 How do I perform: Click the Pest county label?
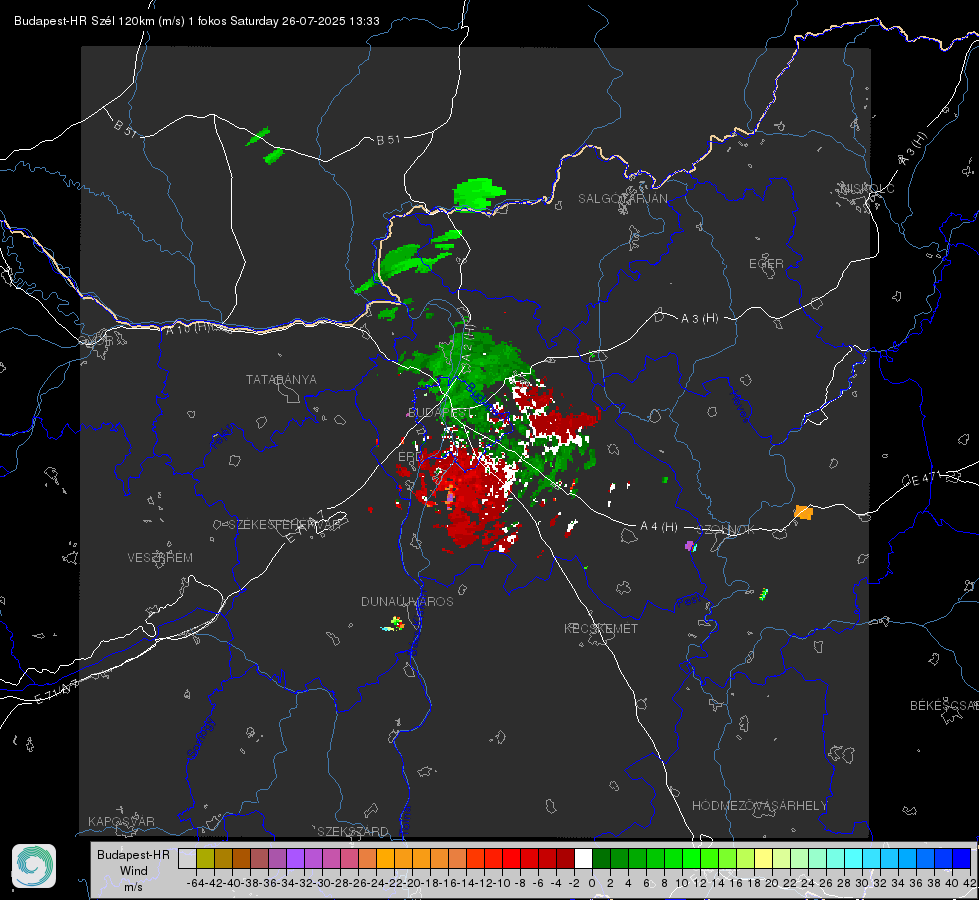click(x=688, y=601)
